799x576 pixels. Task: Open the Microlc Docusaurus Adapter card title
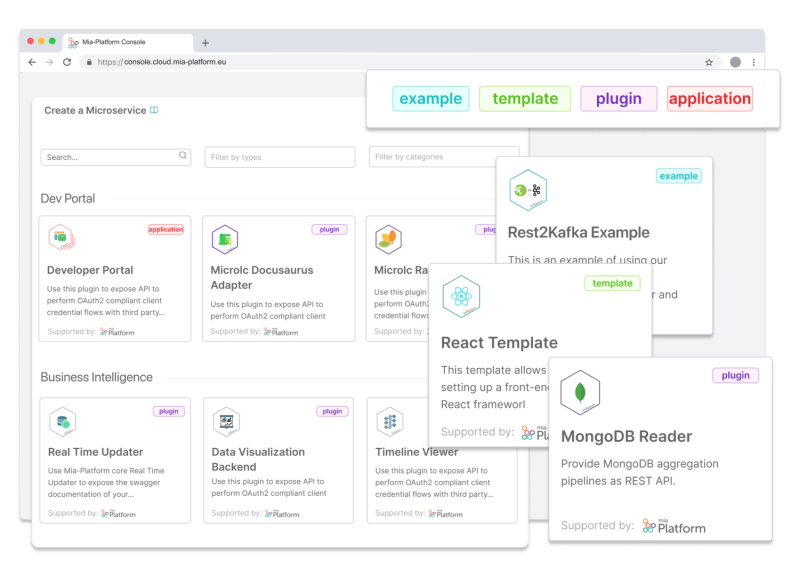click(x=262, y=277)
